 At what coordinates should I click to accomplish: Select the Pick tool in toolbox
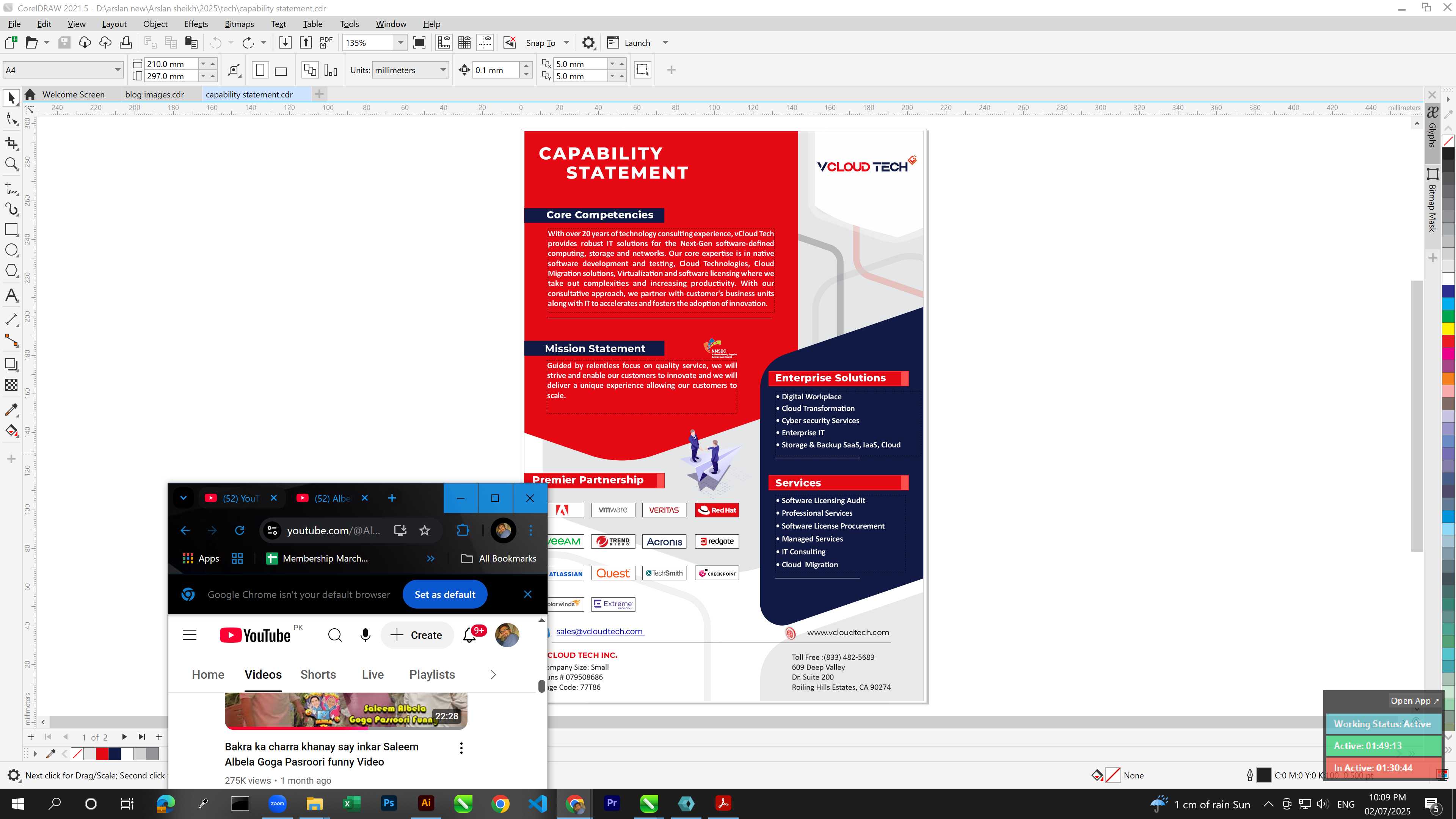(11, 98)
